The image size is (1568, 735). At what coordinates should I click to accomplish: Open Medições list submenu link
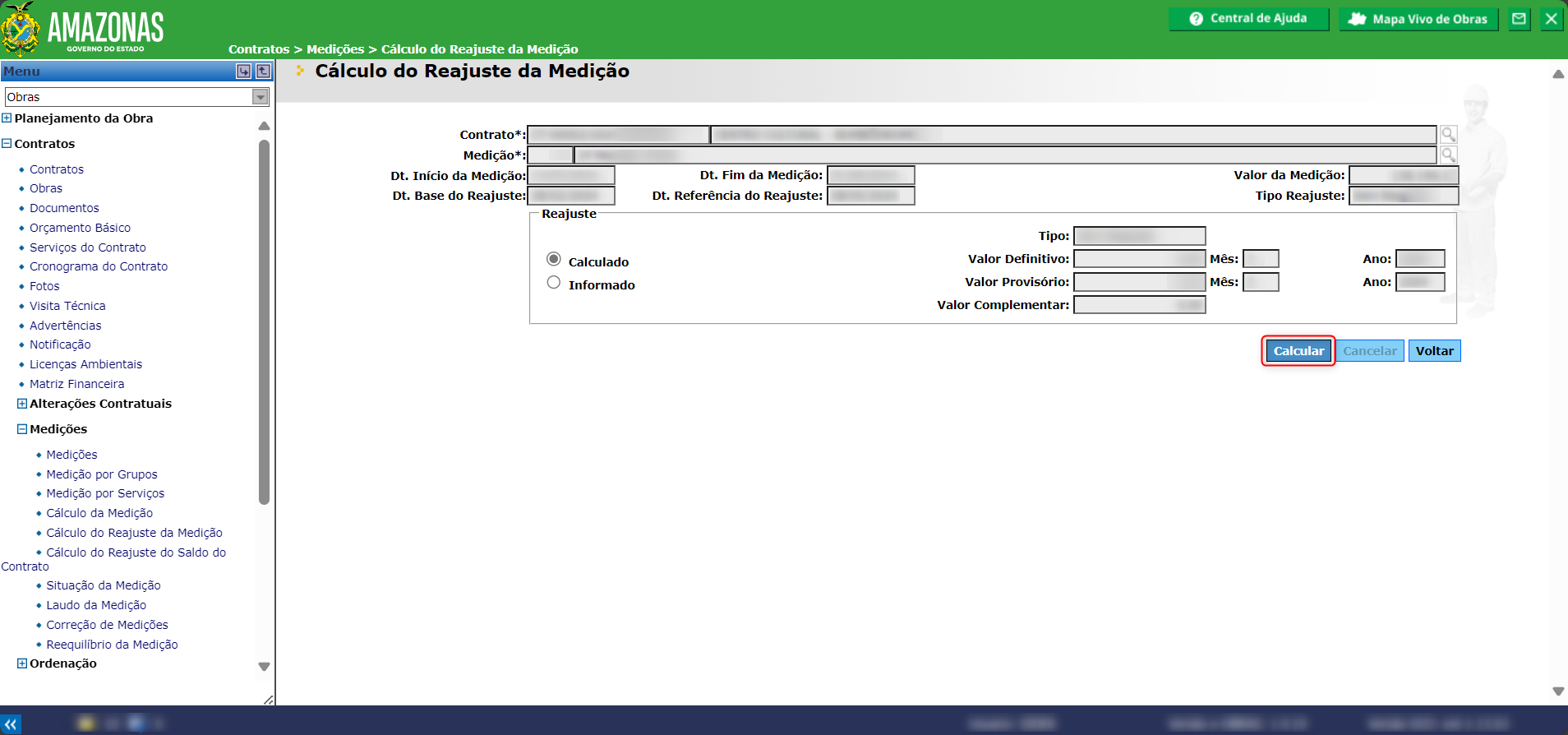pos(71,455)
